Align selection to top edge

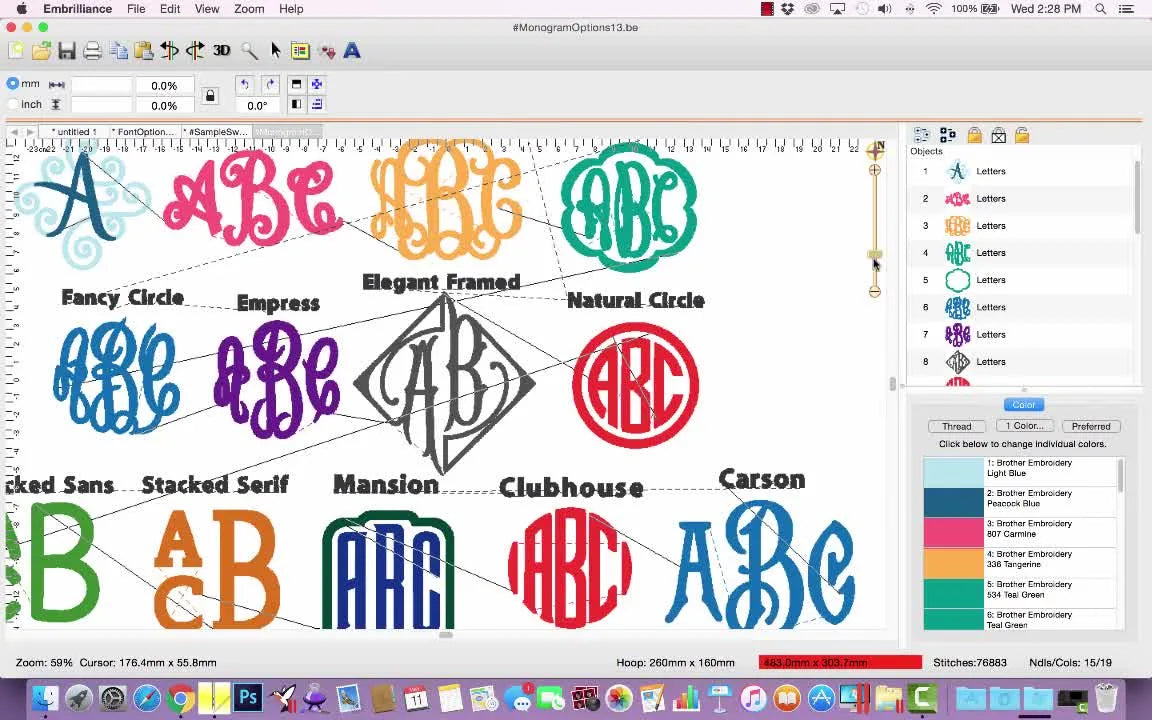[296, 84]
